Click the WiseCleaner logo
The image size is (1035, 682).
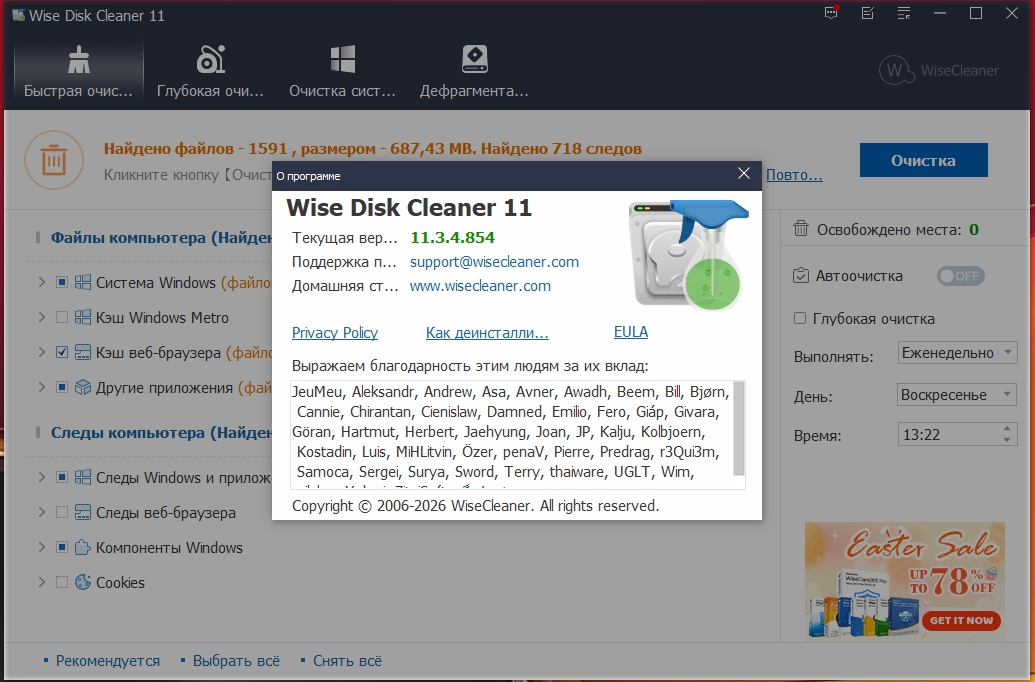(x=939, y=70)
